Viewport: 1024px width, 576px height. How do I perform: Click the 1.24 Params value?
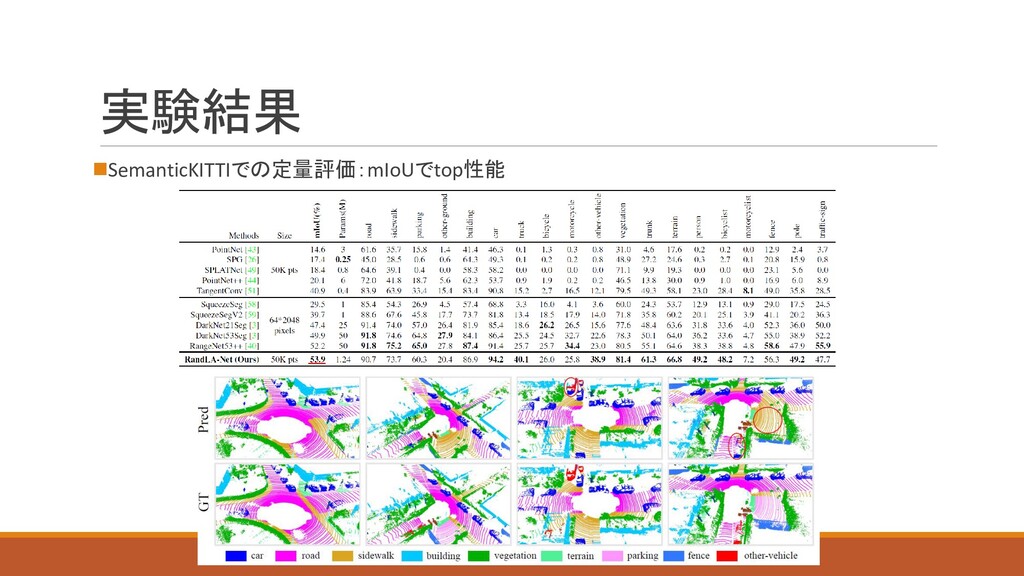[x=343, y=359]
